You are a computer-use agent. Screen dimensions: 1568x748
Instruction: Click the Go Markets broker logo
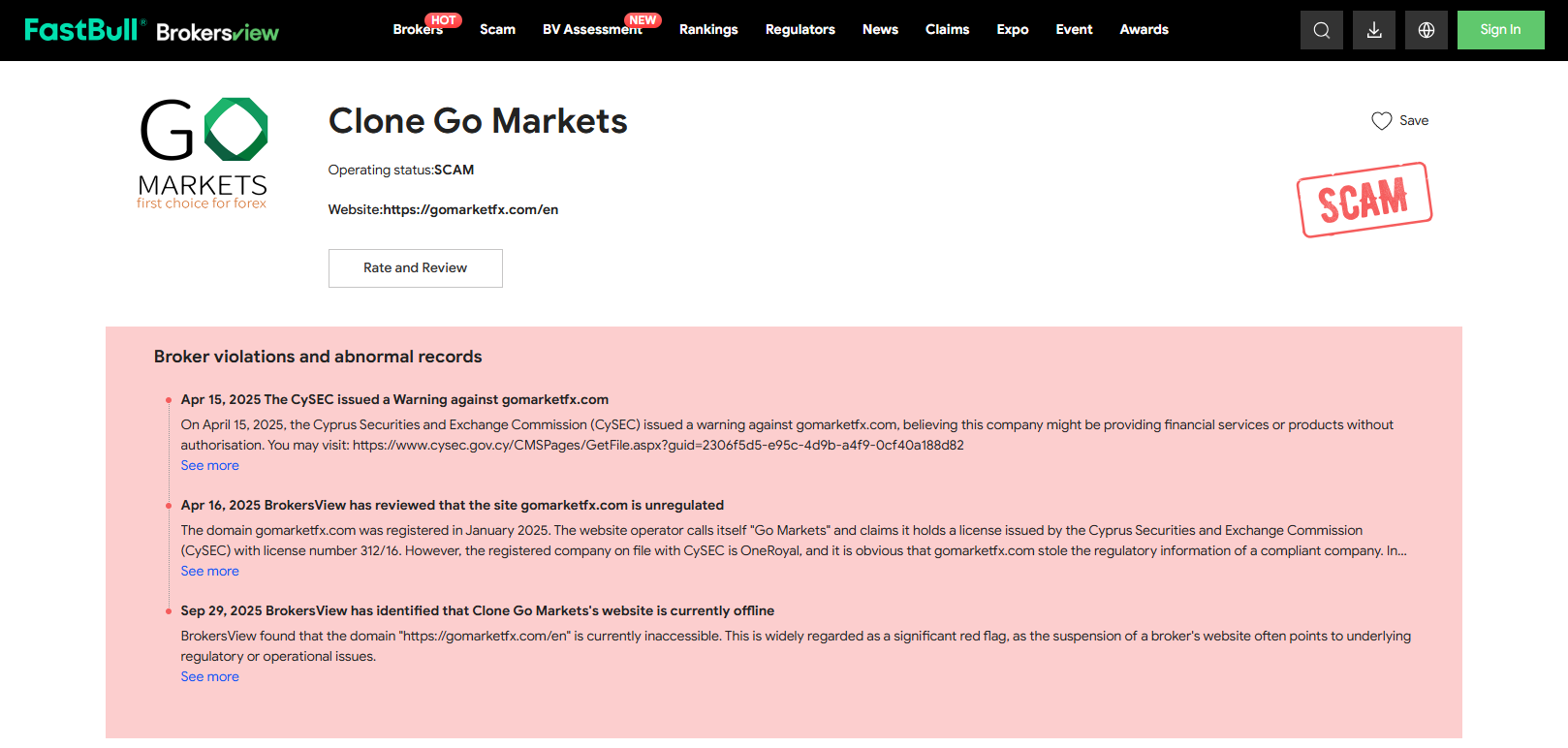203,153
